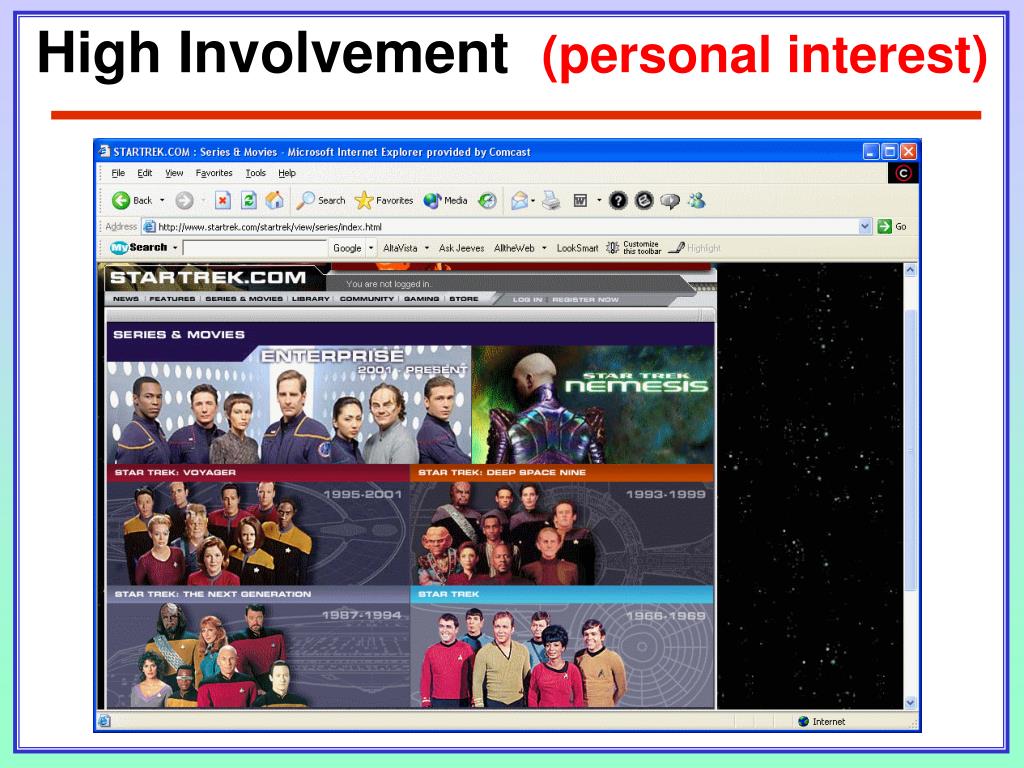Open COMMUNITY in site navigation
This screenshot has width=1024, height=768.
tap(366, 298)
